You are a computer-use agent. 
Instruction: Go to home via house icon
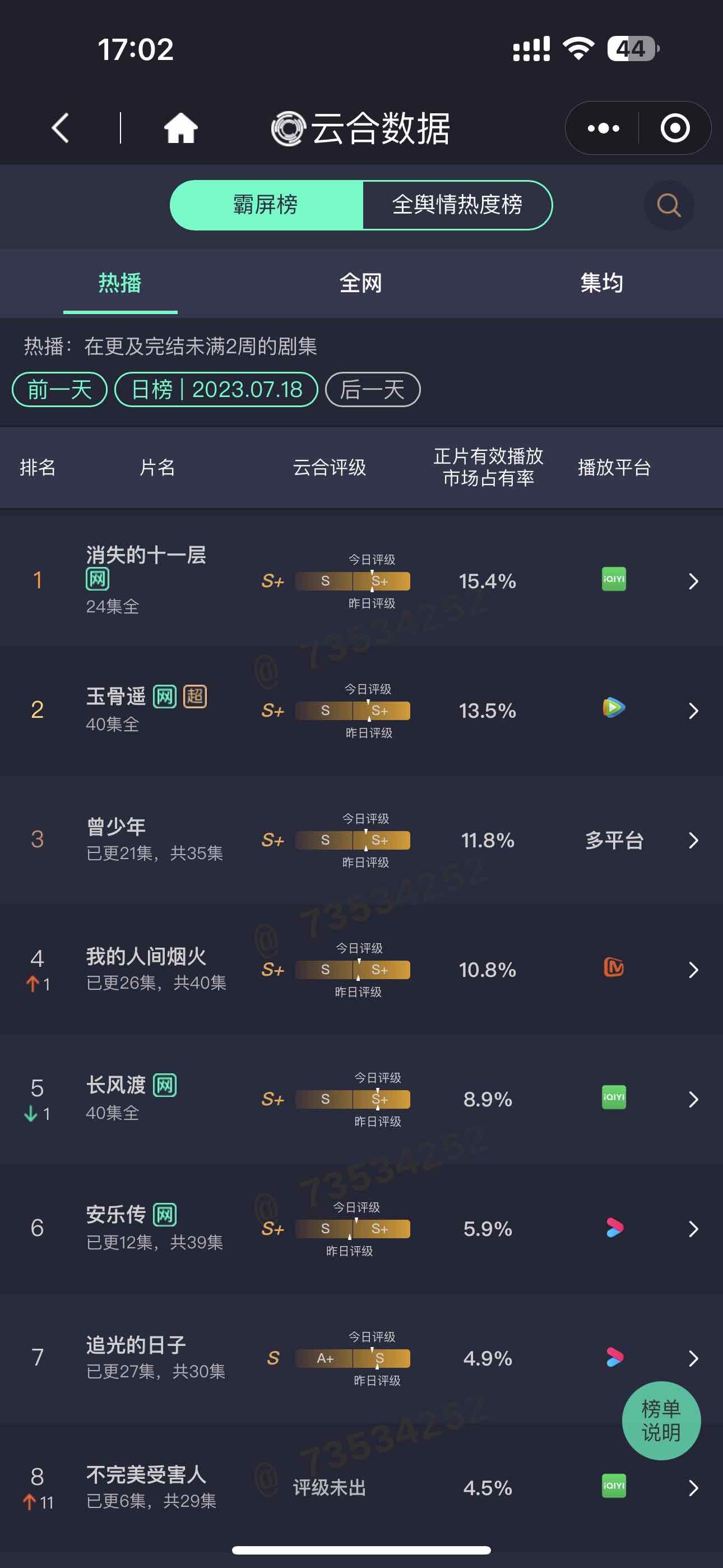180,128
